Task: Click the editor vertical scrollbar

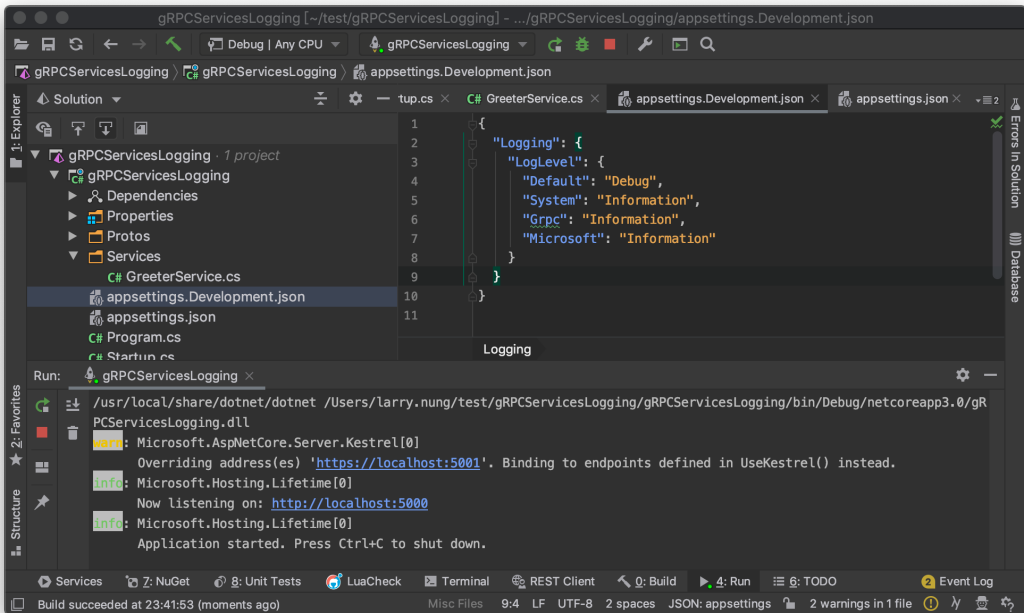Action: point(997,206)
